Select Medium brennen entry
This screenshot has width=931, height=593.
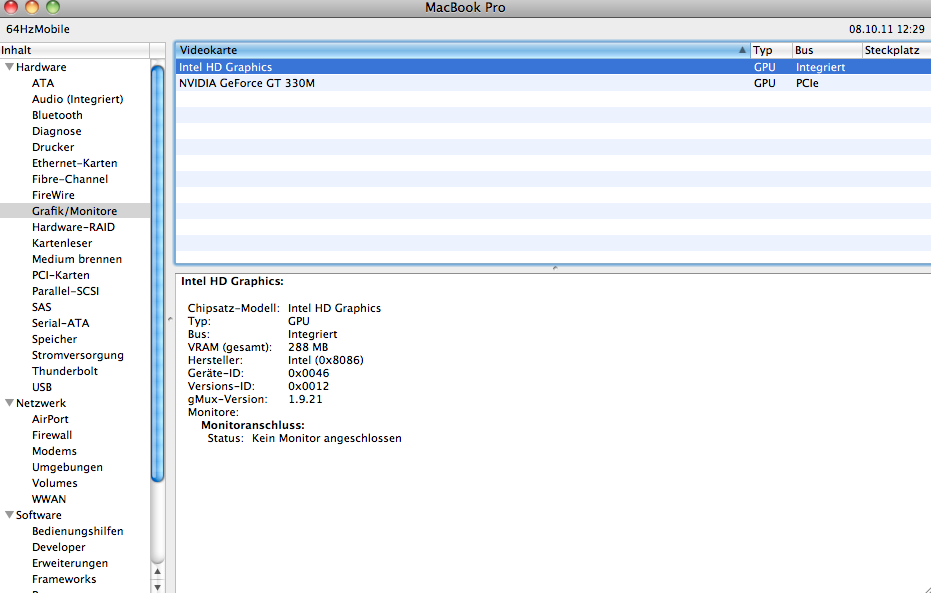click(x=77, y=259)
